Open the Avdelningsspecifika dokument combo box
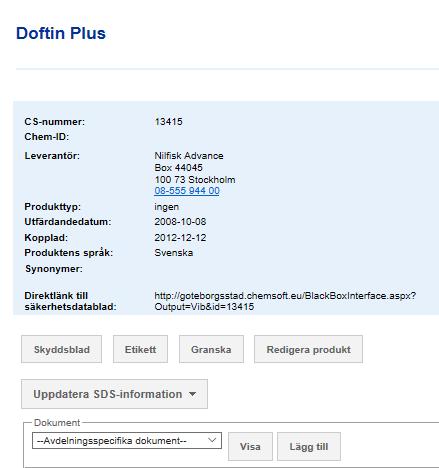Screen dimensions: 439x468 tap(127, 441)
